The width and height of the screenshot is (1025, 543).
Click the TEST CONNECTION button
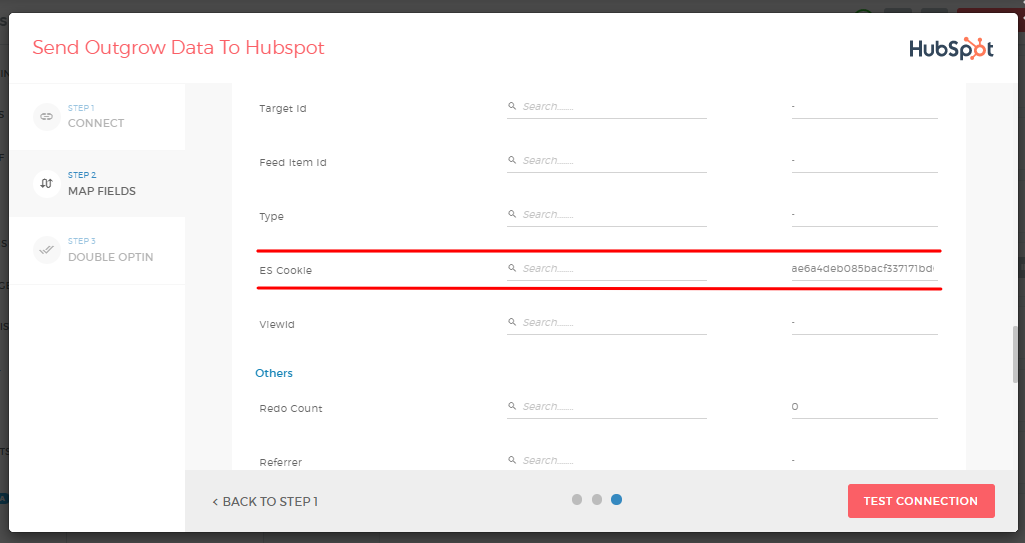pos(921,501)
